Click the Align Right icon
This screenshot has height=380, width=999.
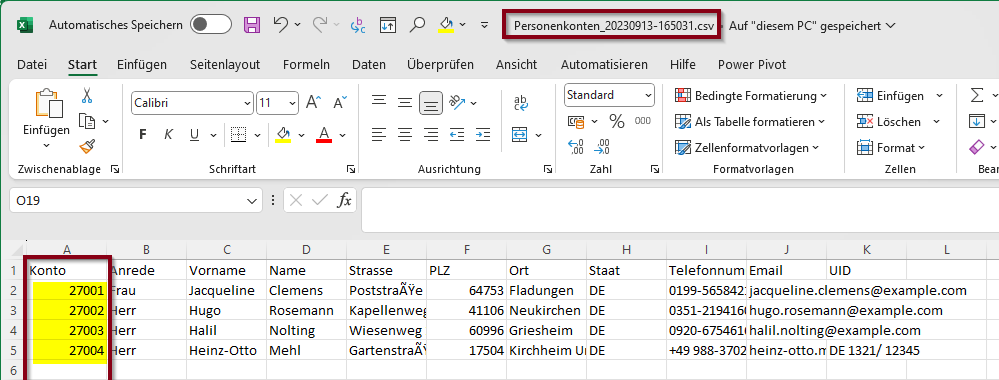pyautogui.click(x=431, y=135)
